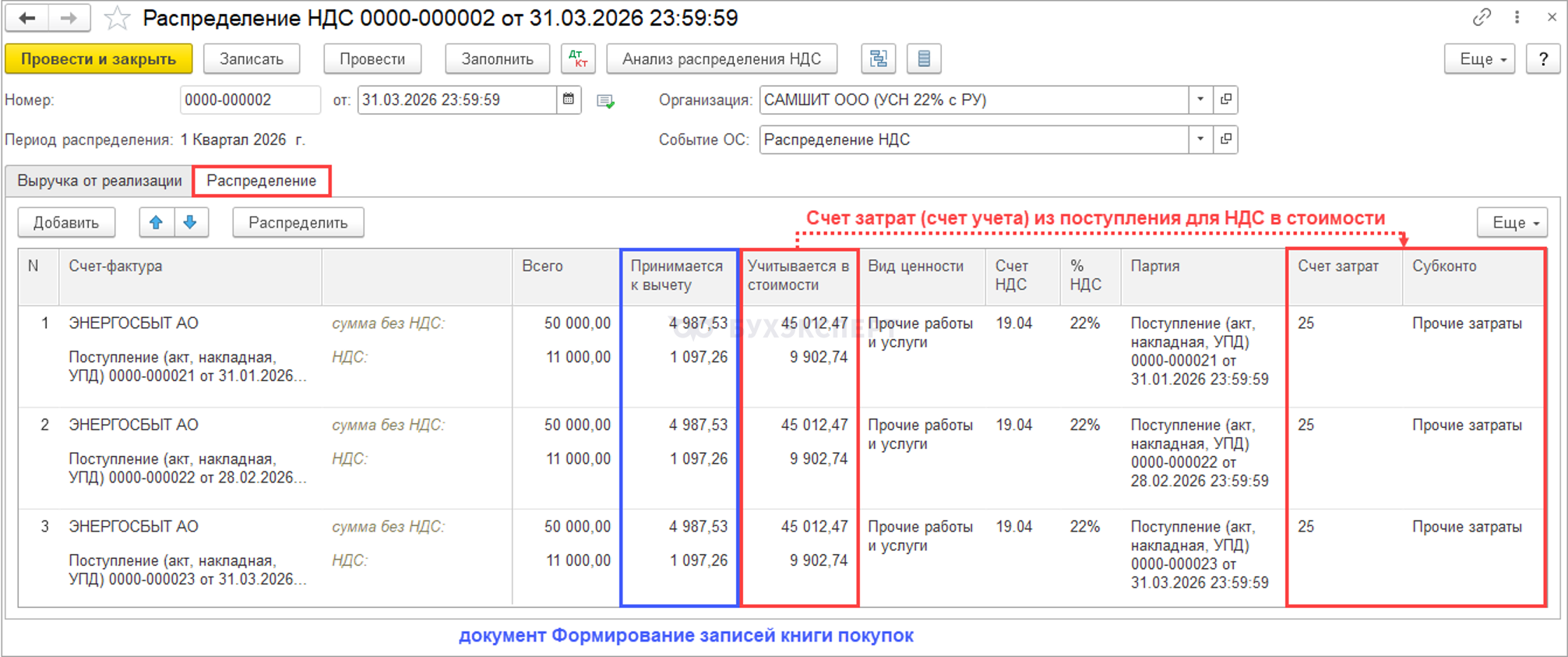Click the Счет-фактура column header
The width and height of the screenshot is (1568, 657).
click(190, 277)
